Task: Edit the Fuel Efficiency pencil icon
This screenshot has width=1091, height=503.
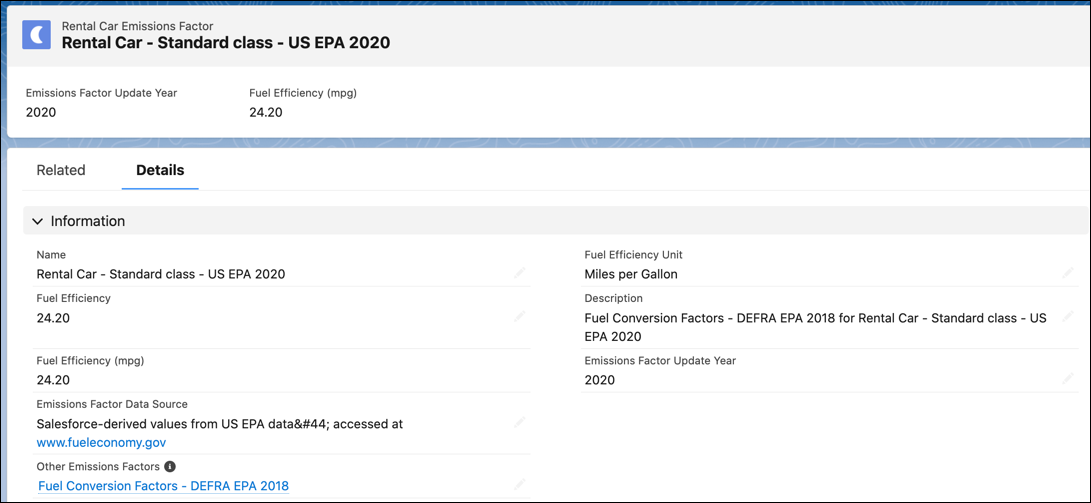Action: [x=520, y=317]
